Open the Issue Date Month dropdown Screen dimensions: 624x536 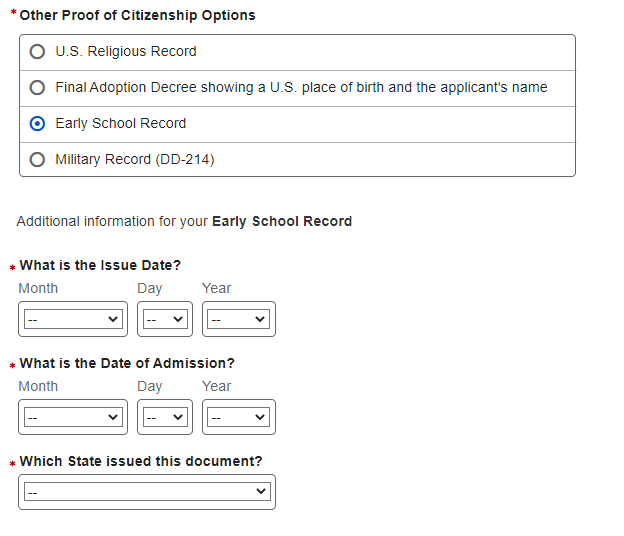click(73, 319)
